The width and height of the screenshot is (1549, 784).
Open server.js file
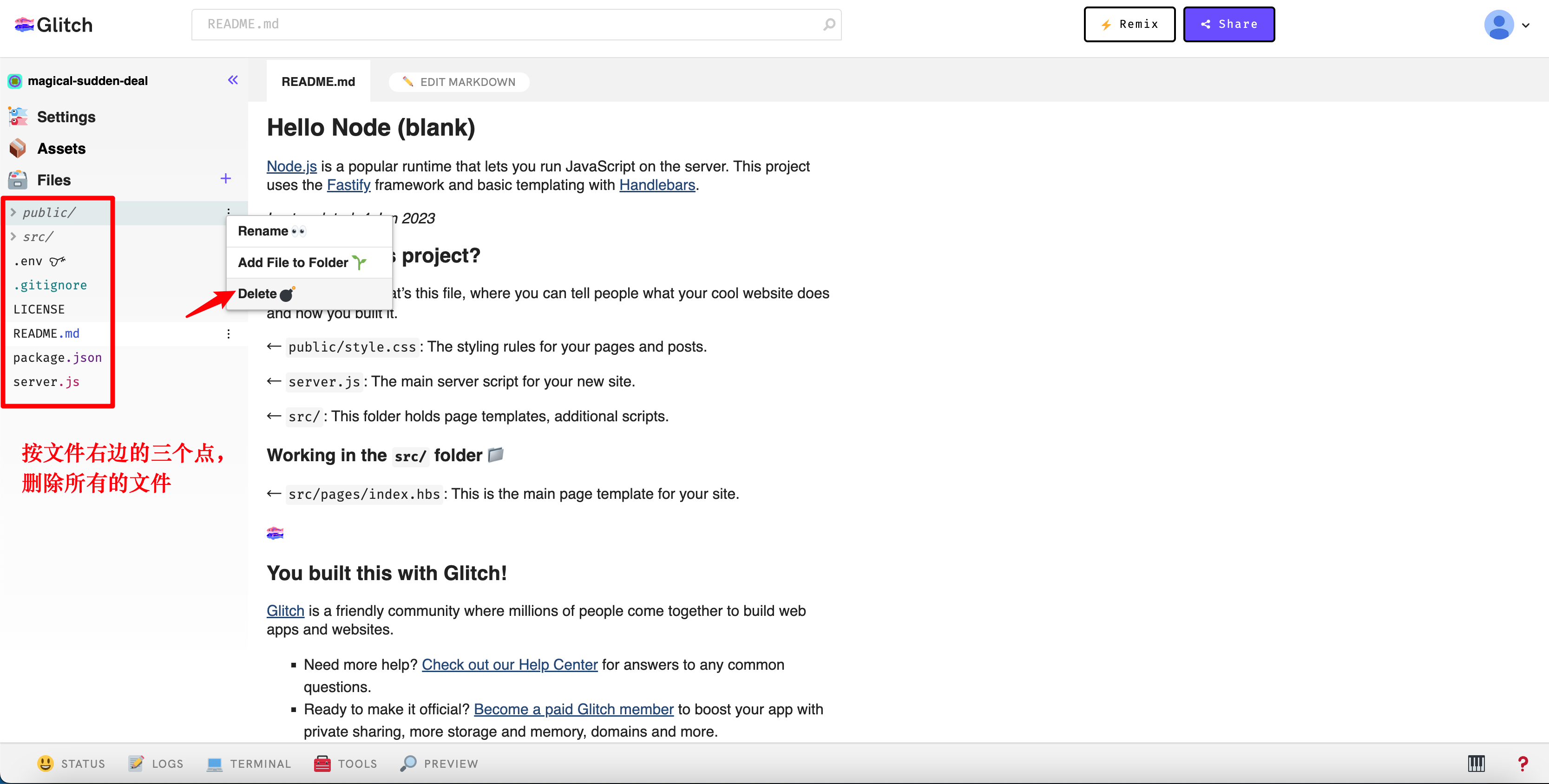[x=46, y=382]
